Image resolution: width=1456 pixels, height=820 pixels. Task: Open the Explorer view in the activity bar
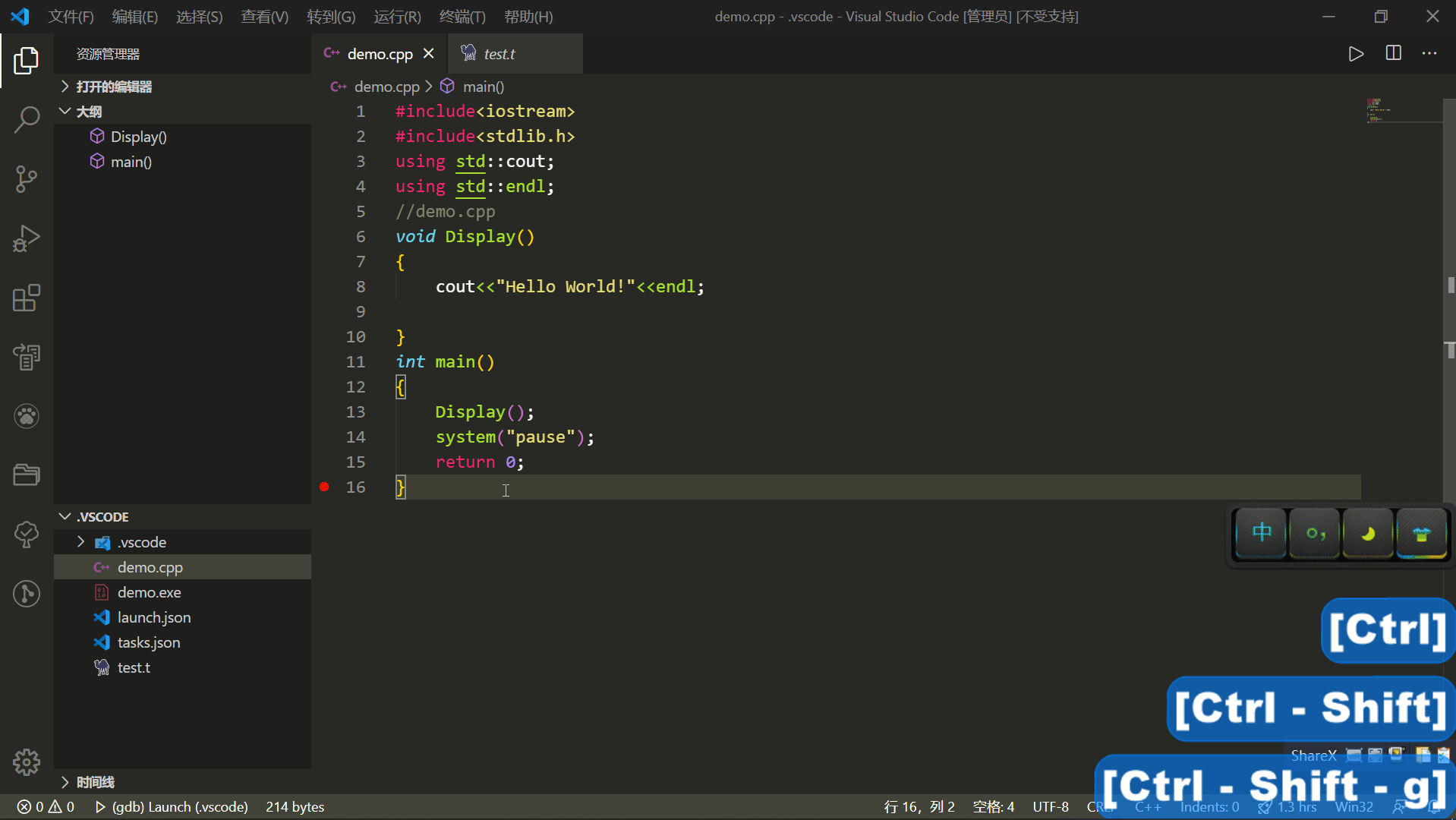[x=27, y=61]
